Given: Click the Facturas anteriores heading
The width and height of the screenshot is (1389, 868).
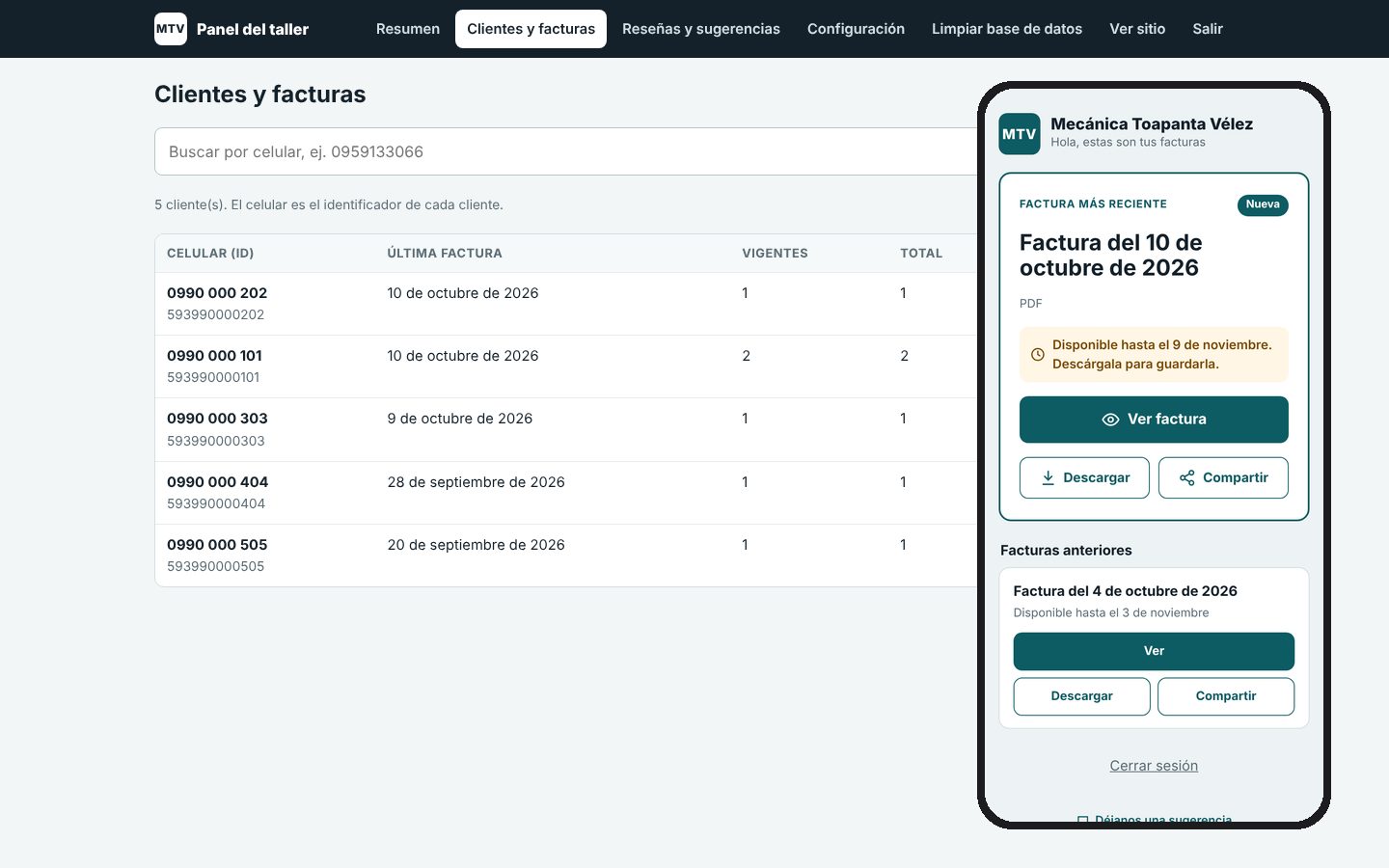Looking at the screenshot, I should (x=1066, y=551).
